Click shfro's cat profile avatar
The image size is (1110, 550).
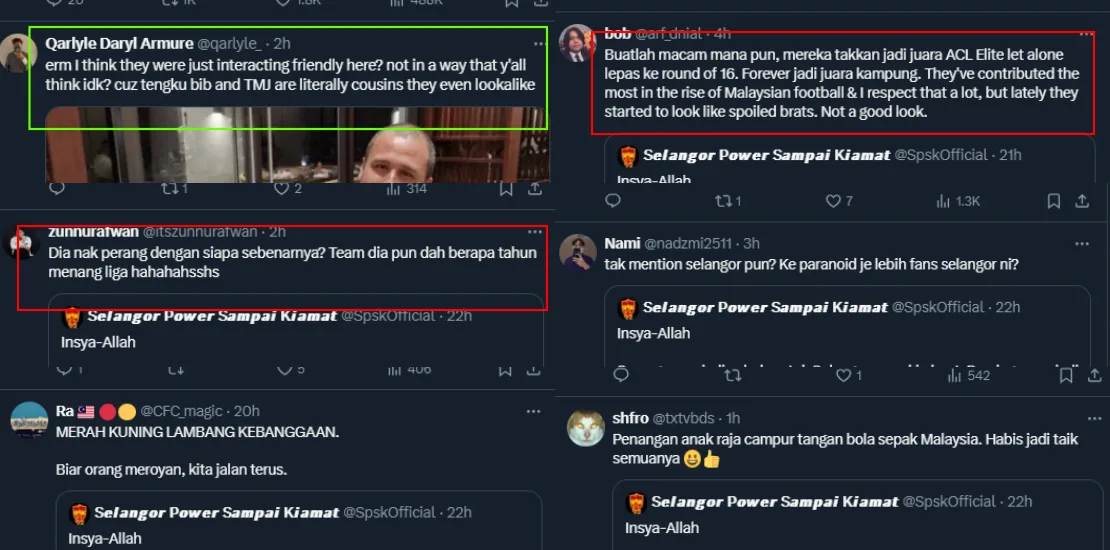pyautogui.click(x=585, y=429)
